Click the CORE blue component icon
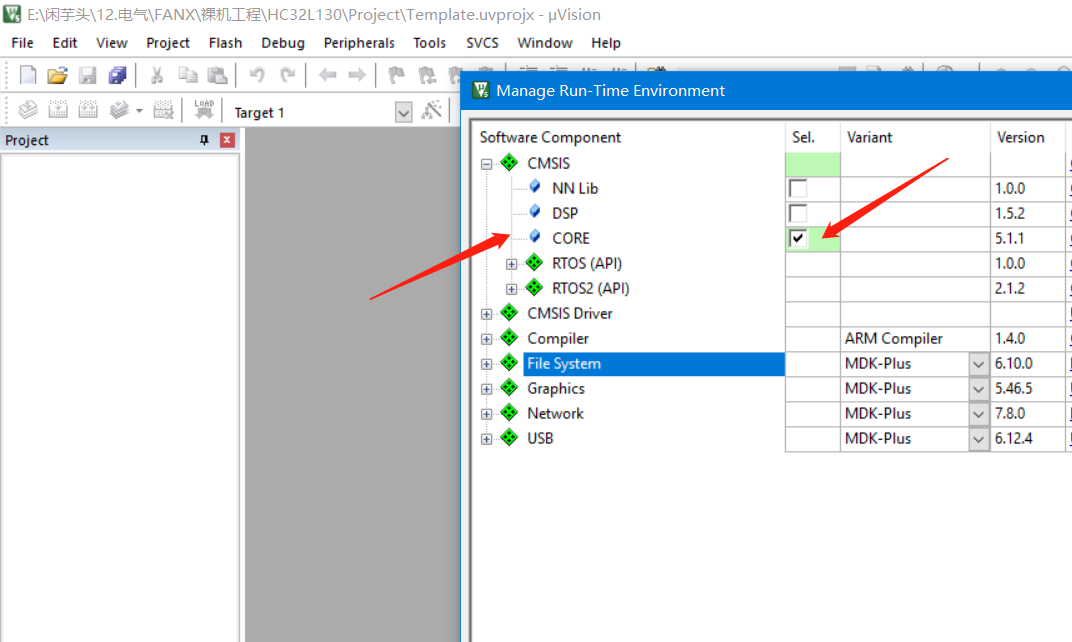 pos(535,237)
